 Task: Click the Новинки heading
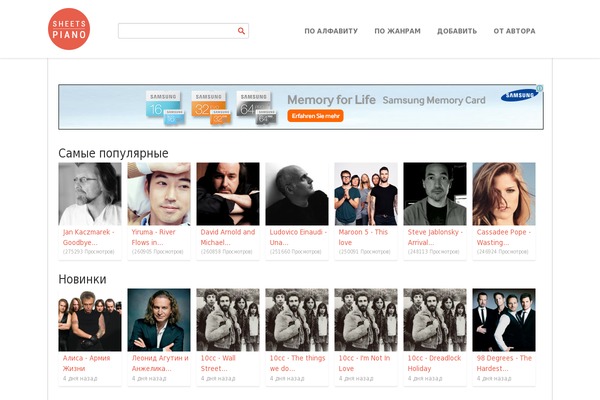(x=82, y=279)
